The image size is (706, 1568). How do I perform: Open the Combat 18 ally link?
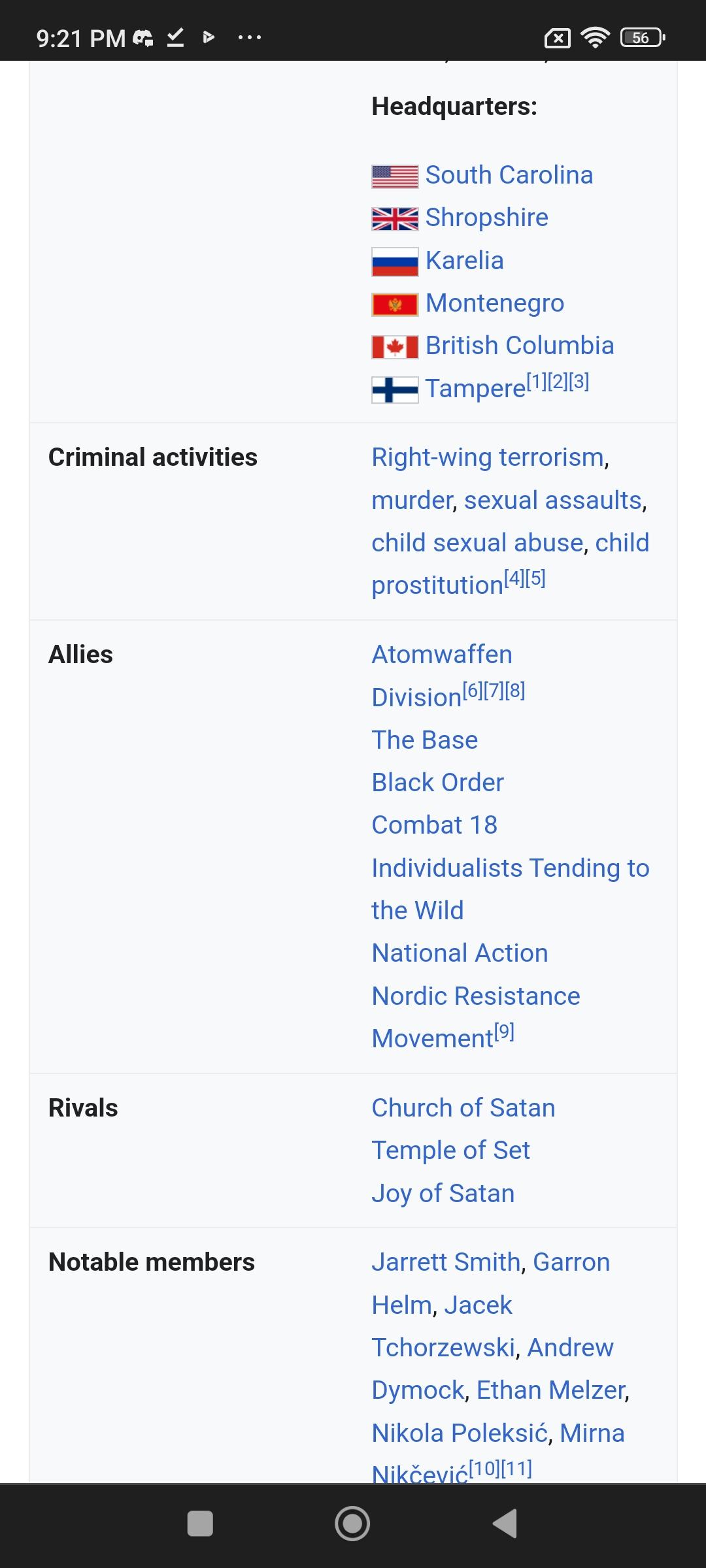(434, 825)
